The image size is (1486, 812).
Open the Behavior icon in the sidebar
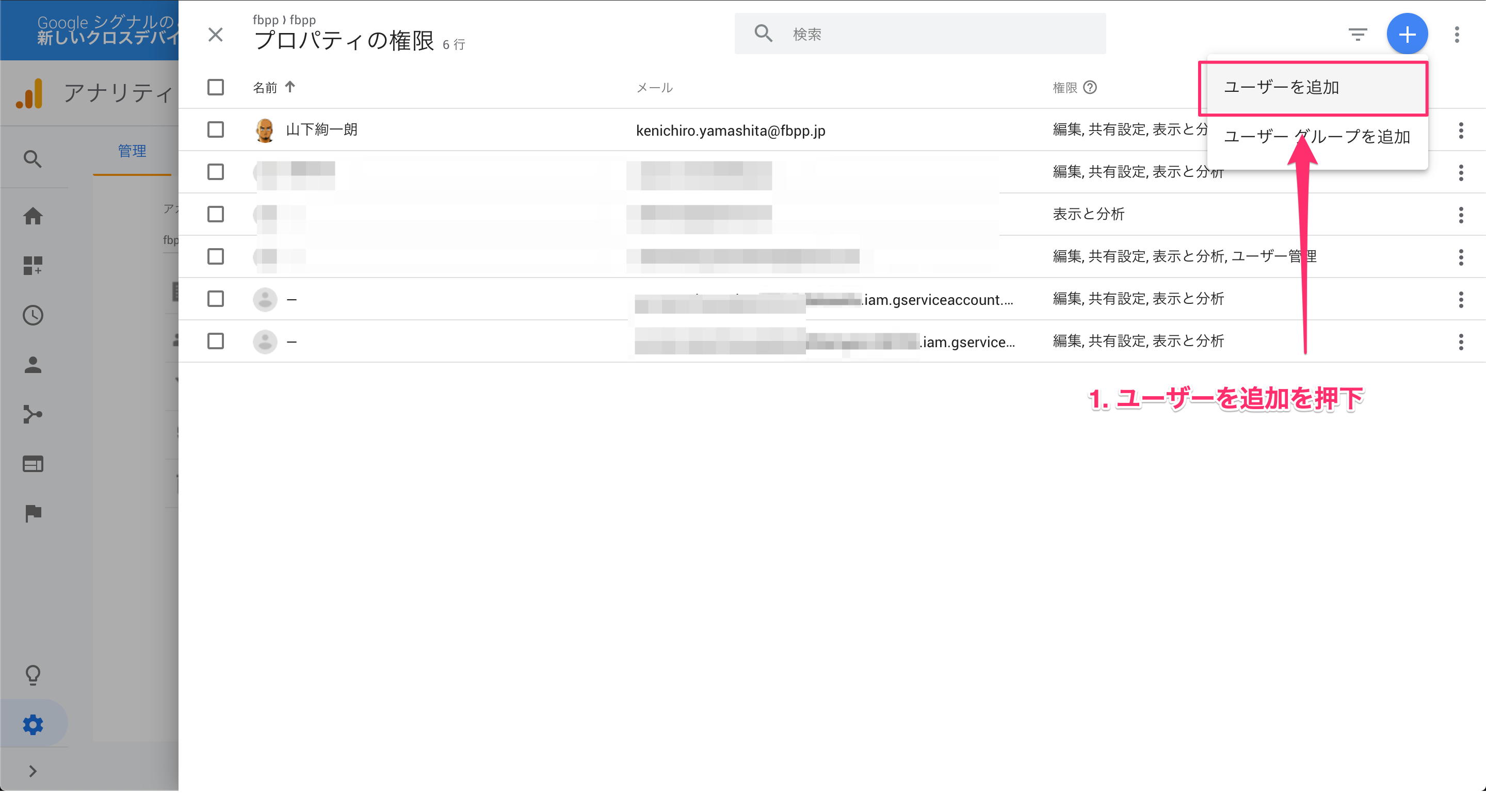point(33,464)
